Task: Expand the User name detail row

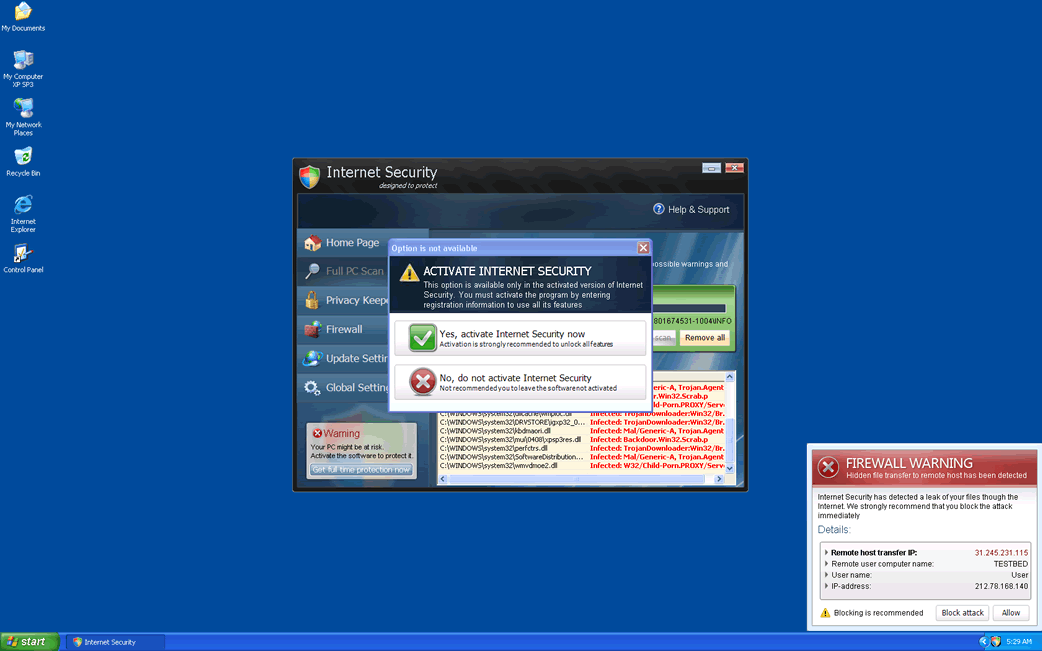Action: click(x=826, y=575)
